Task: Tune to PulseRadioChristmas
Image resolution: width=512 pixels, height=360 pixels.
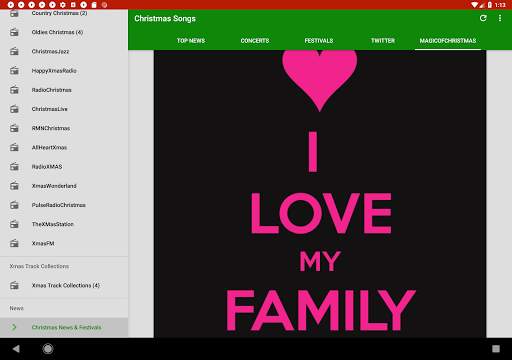Action: pos(64,205)
